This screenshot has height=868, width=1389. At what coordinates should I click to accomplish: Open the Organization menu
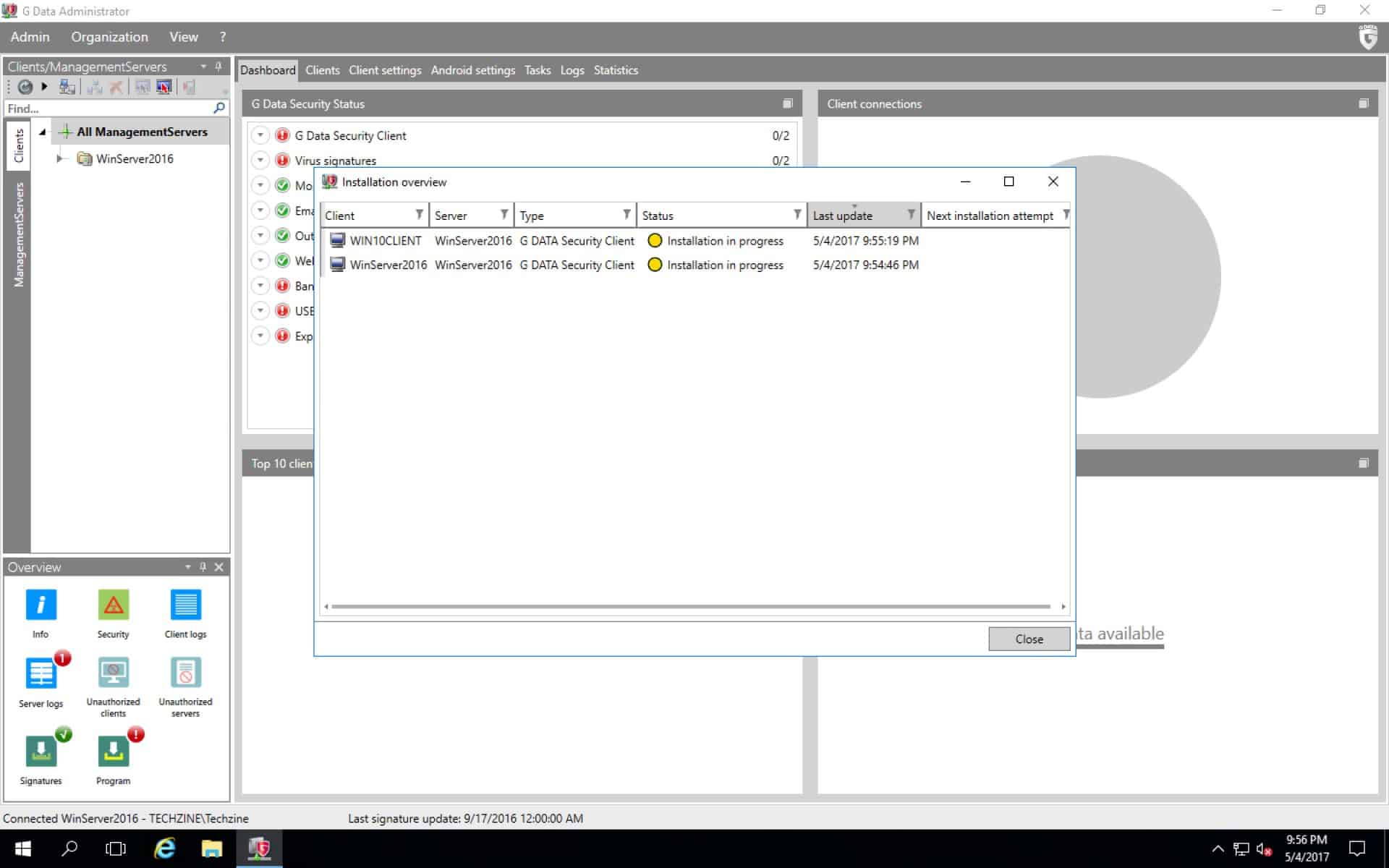pos(109,36)
